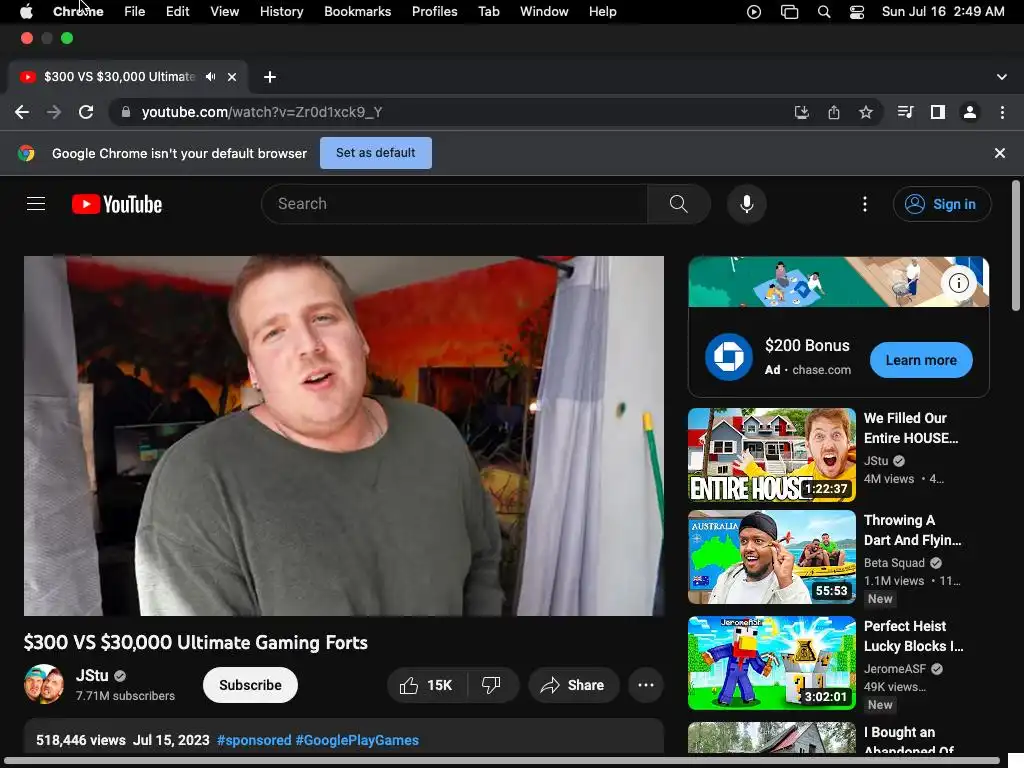Viewport: 1024px width, 768px height.
Task: Open the Beta Squad Australia video thumbnail
Action: pos(772,557)
